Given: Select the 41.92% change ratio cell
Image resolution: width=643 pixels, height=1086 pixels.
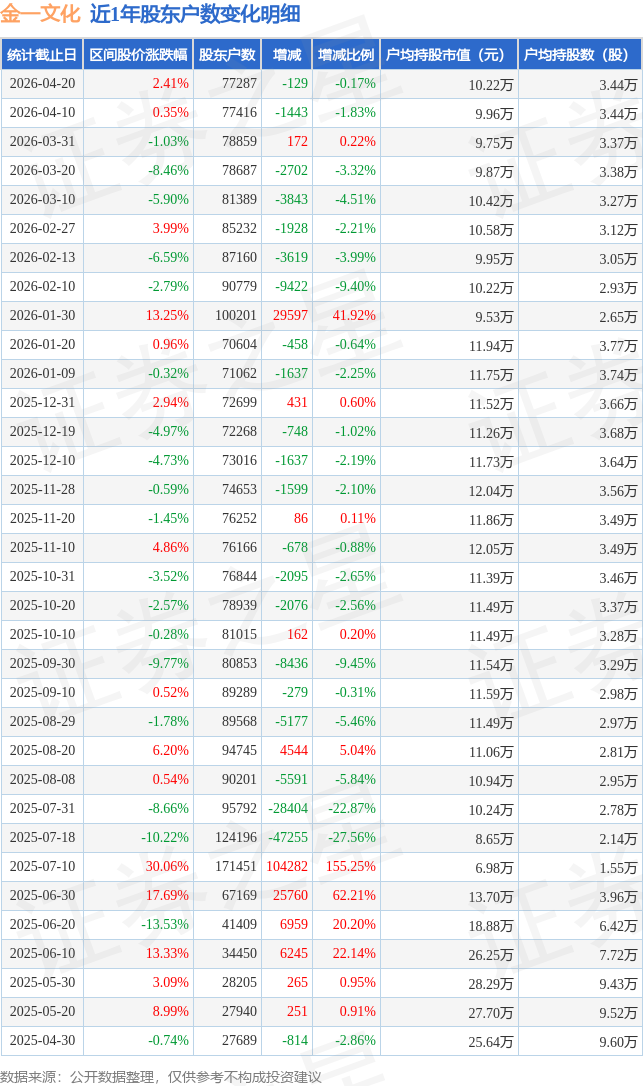Looking at the screenshot, I should (x=354, y=315).
